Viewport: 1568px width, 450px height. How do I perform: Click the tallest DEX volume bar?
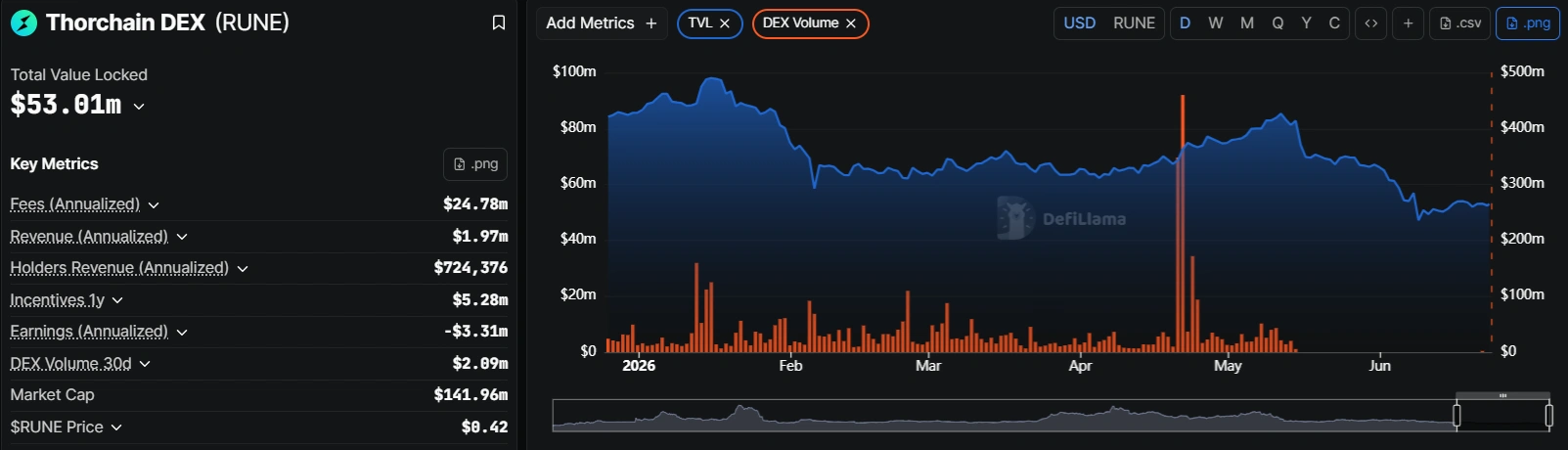pos(1183,223)
